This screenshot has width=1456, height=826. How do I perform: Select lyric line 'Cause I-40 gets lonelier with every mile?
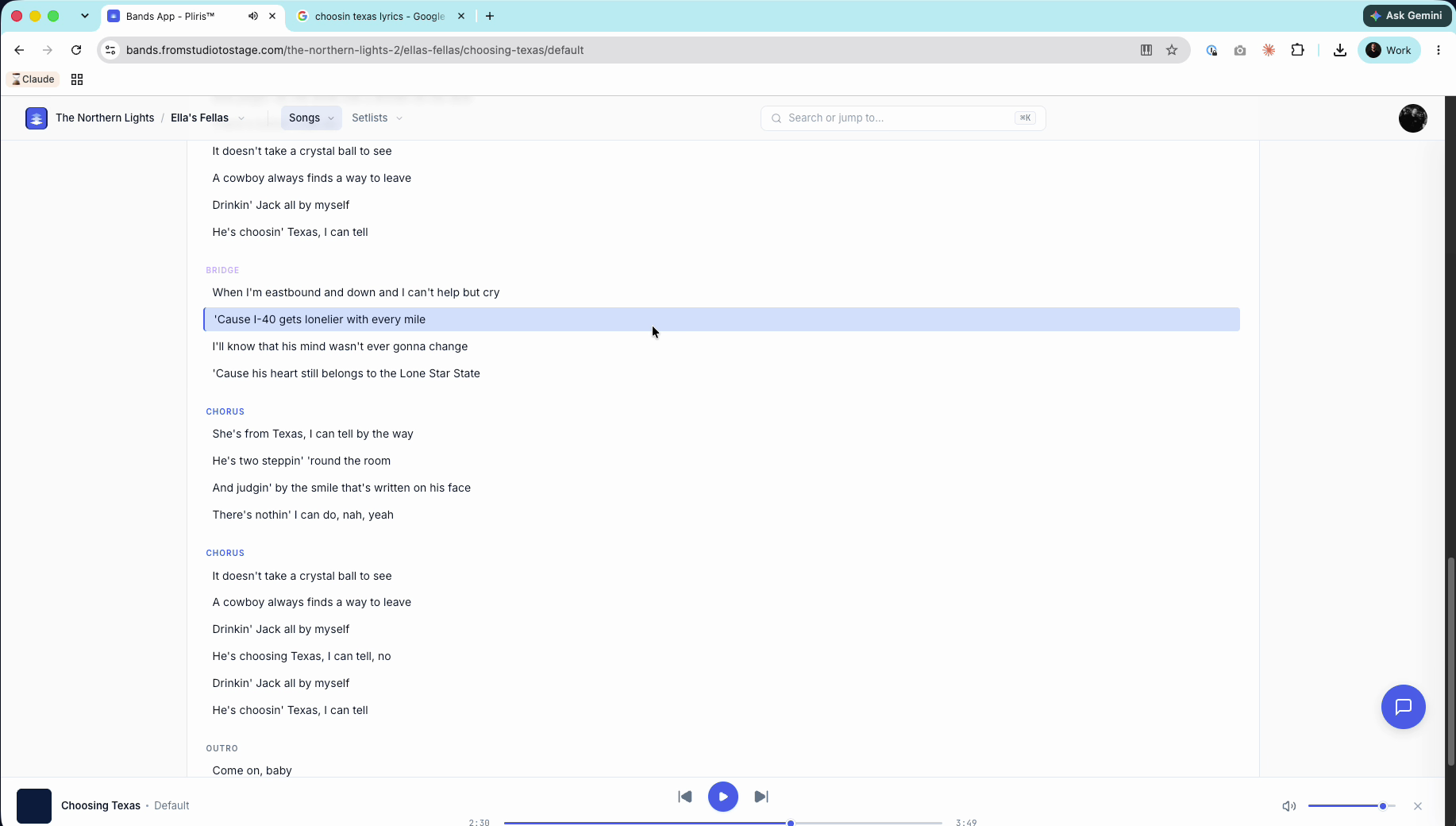722,319
